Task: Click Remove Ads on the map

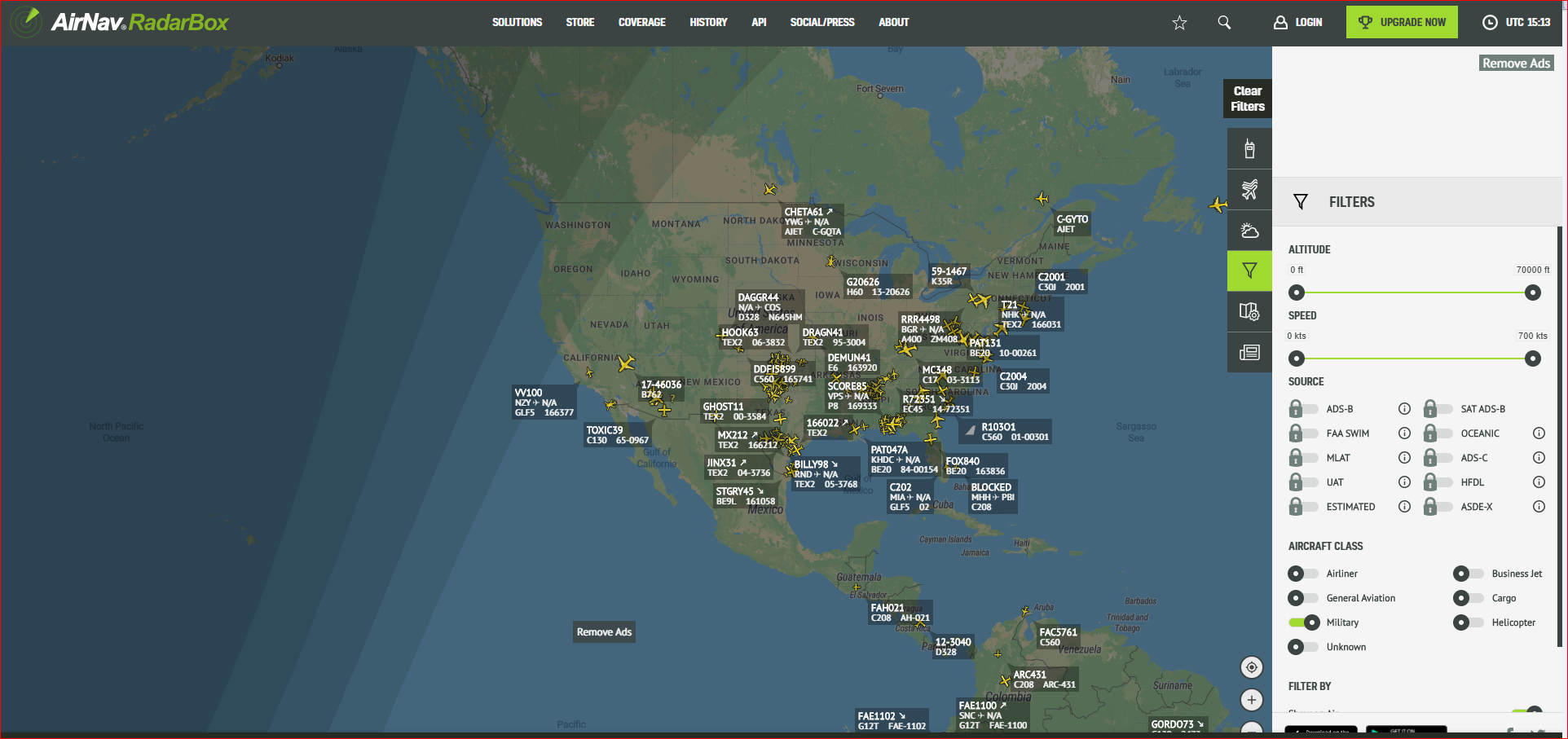Action: 604,631
